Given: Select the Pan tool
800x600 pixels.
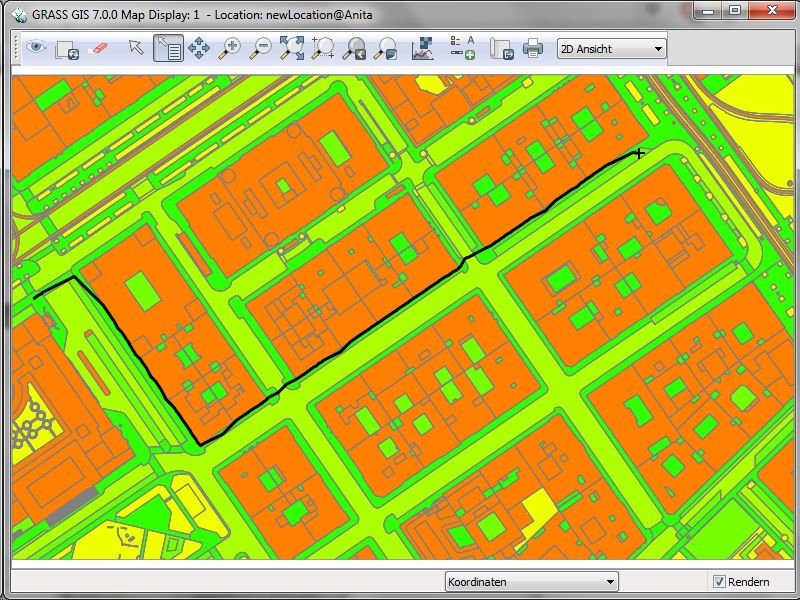Looking at the screenshot, I should (198, 48).
